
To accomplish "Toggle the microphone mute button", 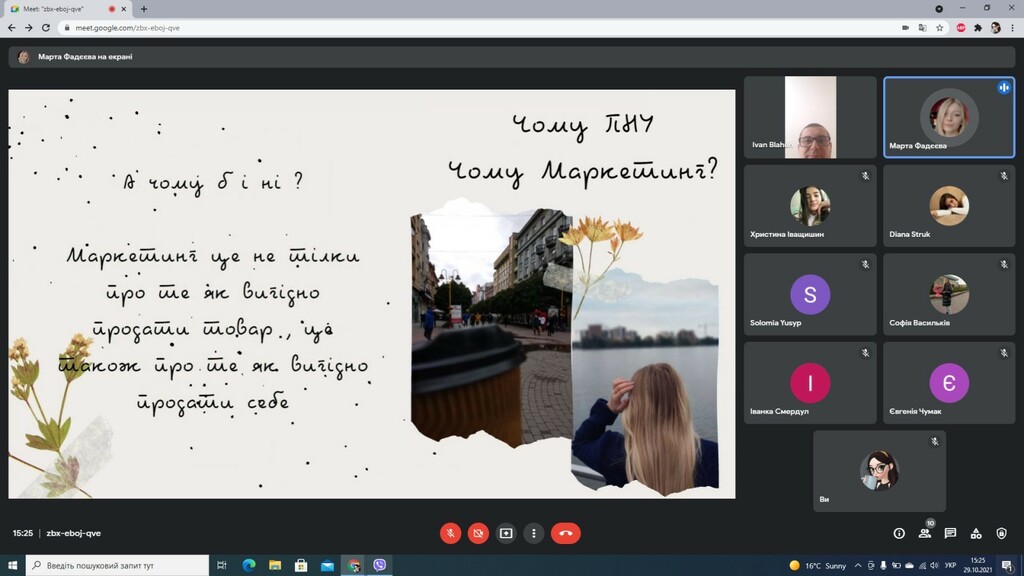I will click(x=450, y=533).
